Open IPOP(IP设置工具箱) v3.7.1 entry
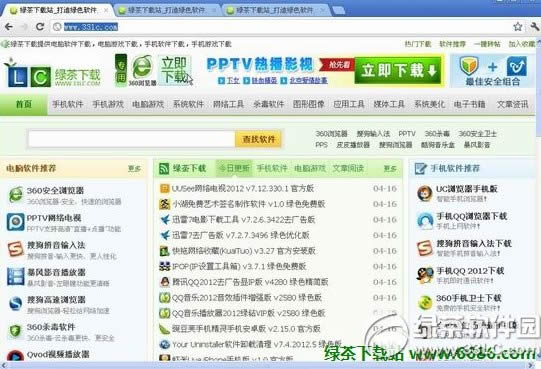541x369 pixels. click(x=239, y=266)
